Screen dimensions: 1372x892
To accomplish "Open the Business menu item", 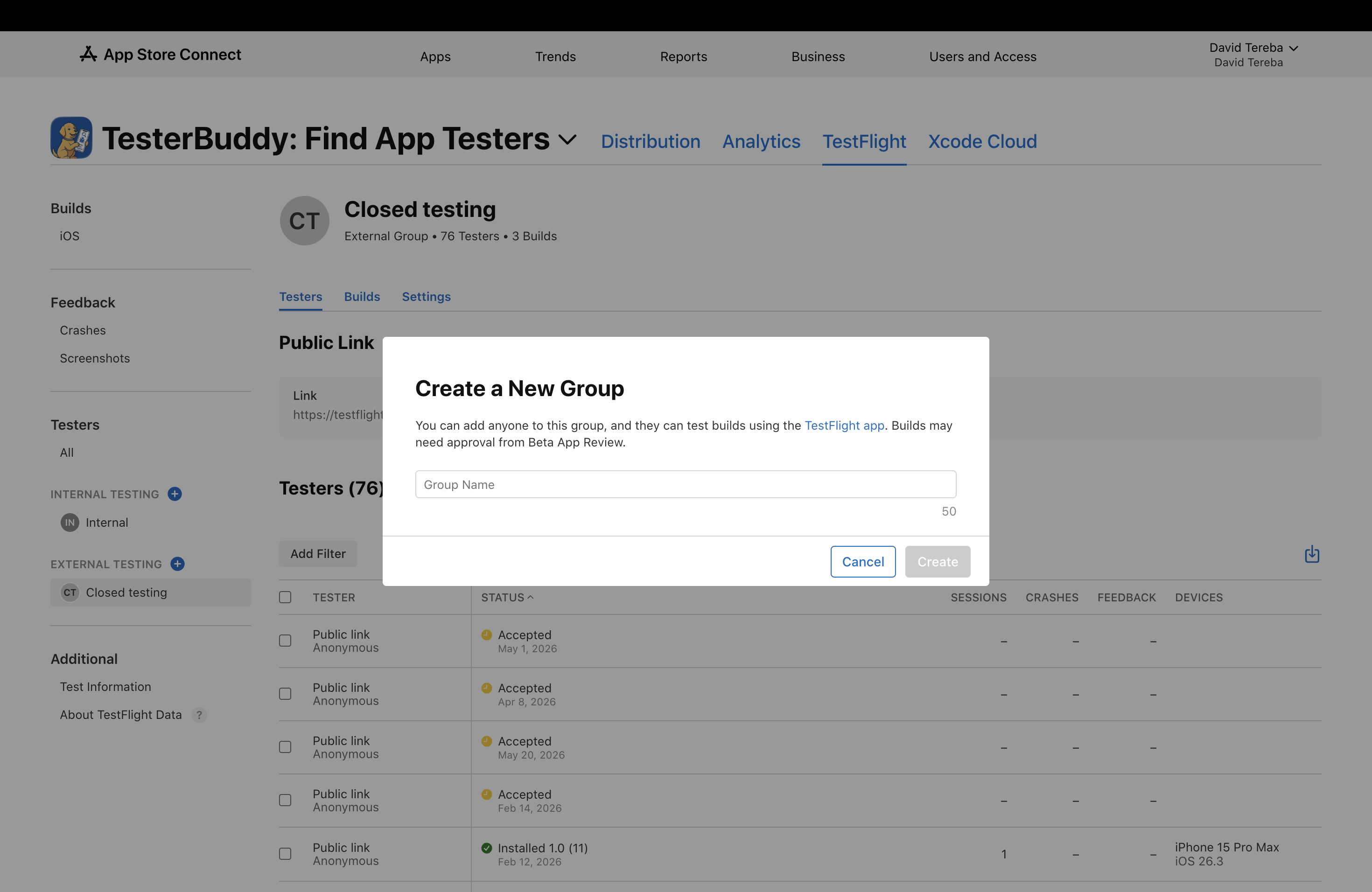I will (x=818, y=56).
